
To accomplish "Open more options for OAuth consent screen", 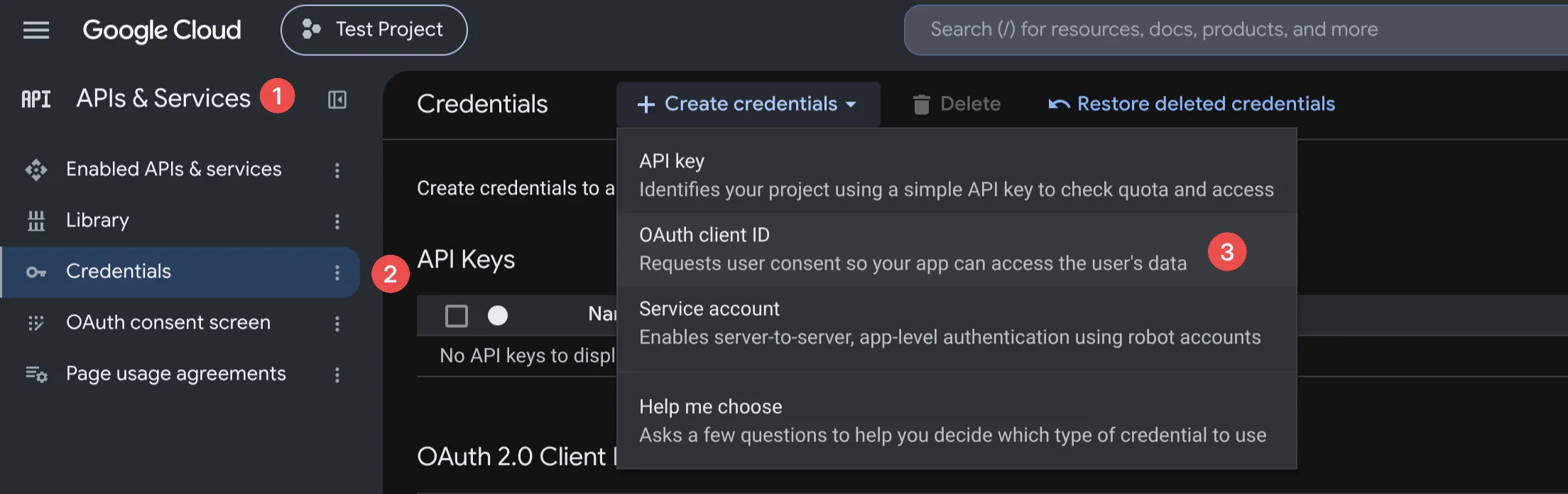I will pyautogui.click(x=337, y=324).
